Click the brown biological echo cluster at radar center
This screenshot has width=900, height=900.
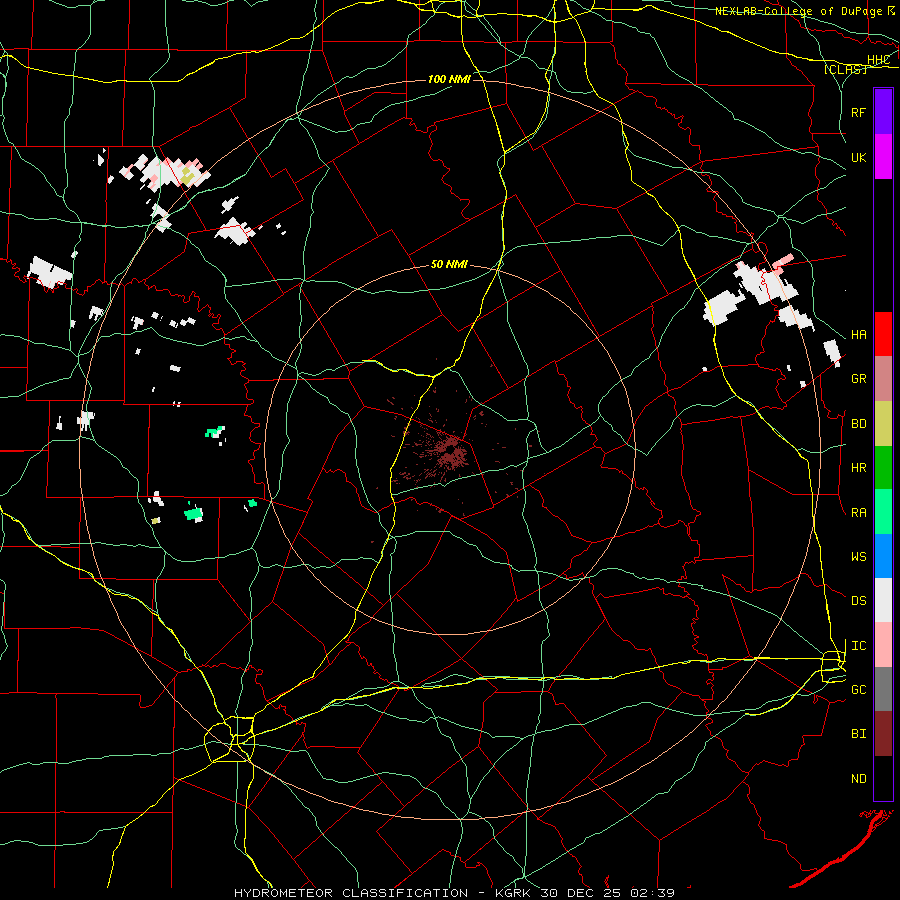[x=451, y=451]
